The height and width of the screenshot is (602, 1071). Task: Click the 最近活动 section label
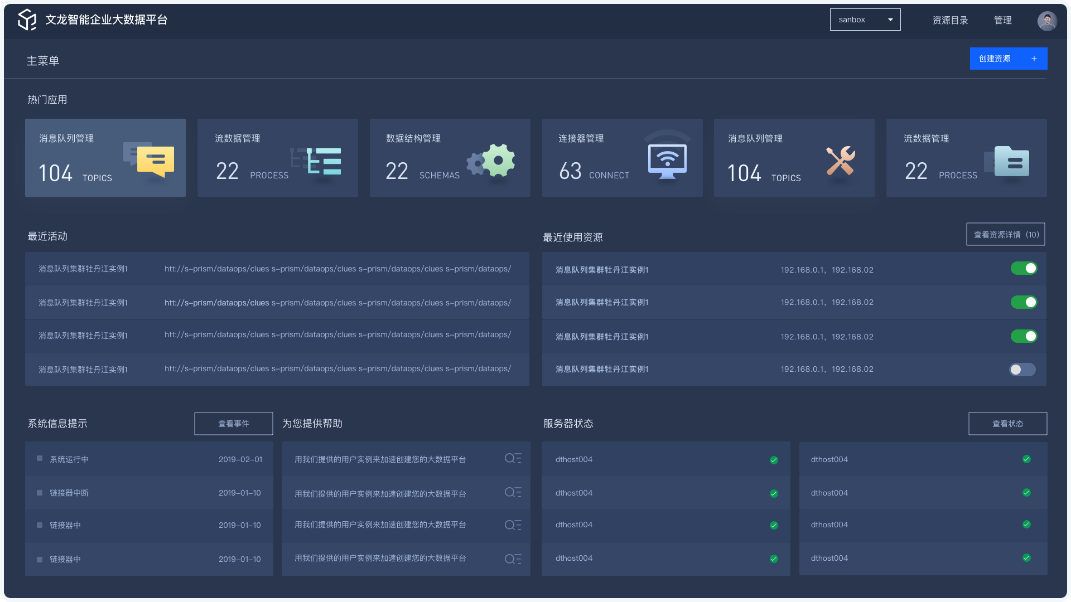point(47,236)
